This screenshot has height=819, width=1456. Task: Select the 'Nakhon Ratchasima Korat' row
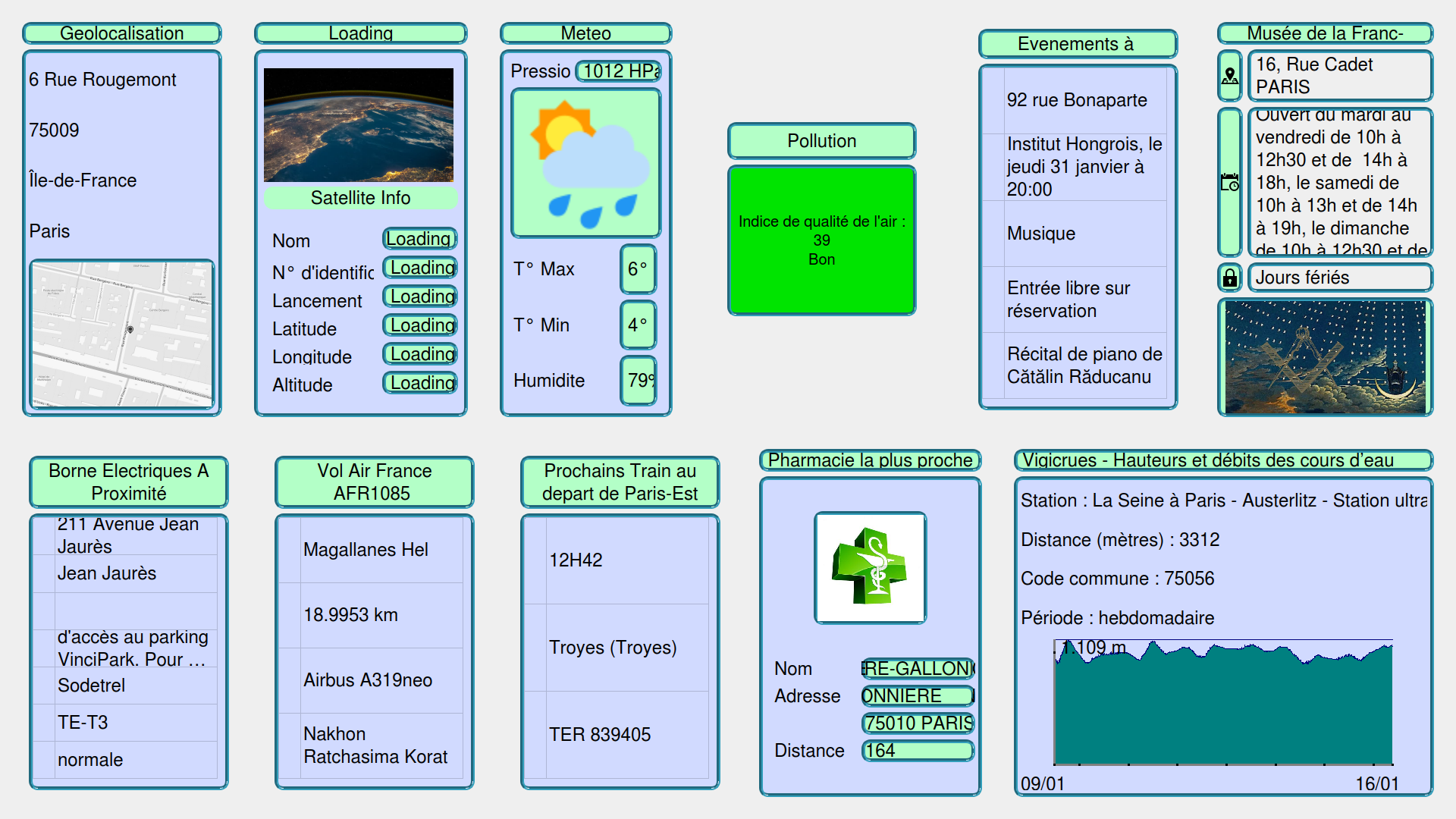click(x=370, y=745)
